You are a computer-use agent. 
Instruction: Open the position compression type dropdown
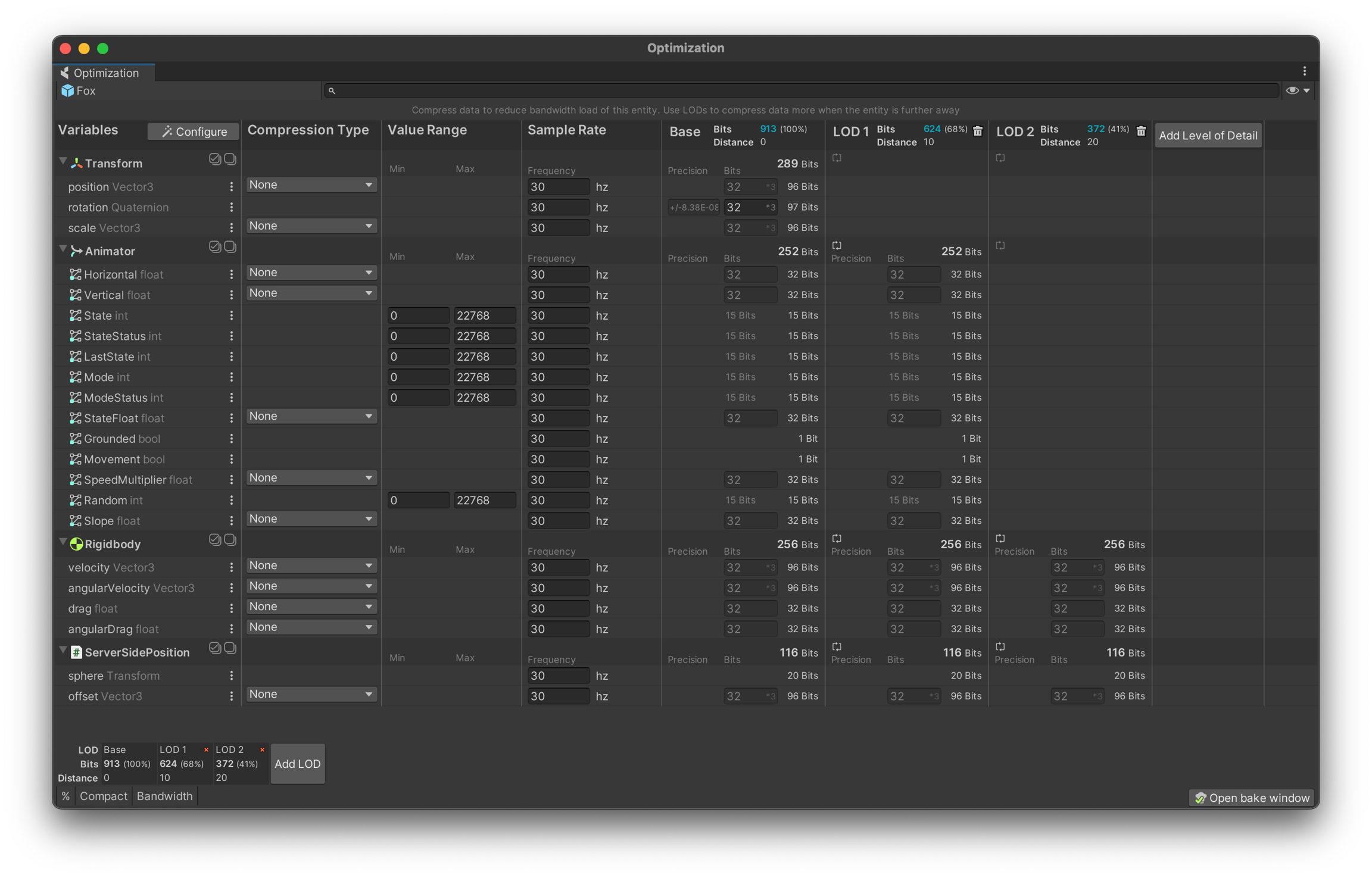point(311,185)
